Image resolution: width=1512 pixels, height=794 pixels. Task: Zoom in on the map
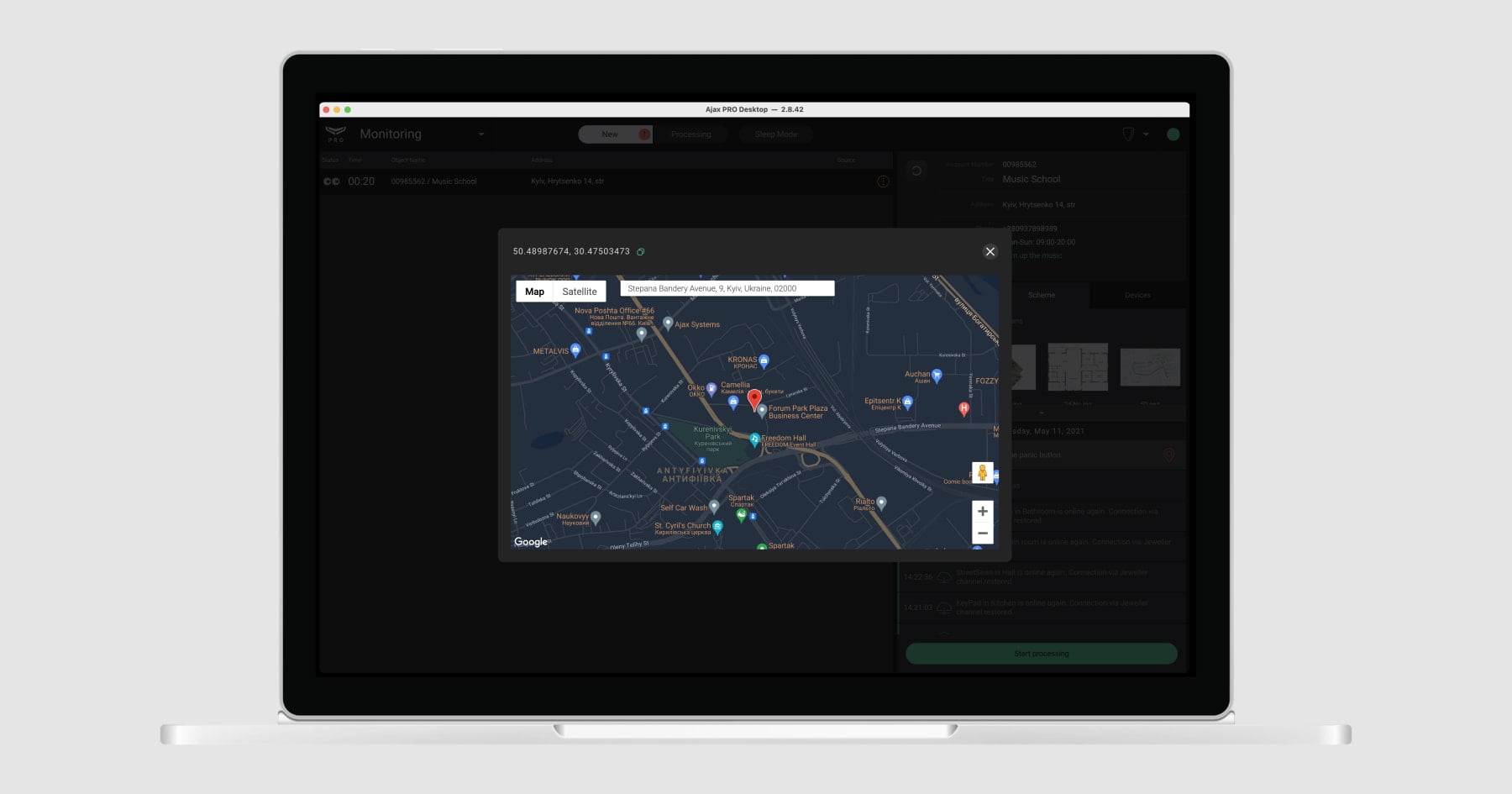point(982,512)
